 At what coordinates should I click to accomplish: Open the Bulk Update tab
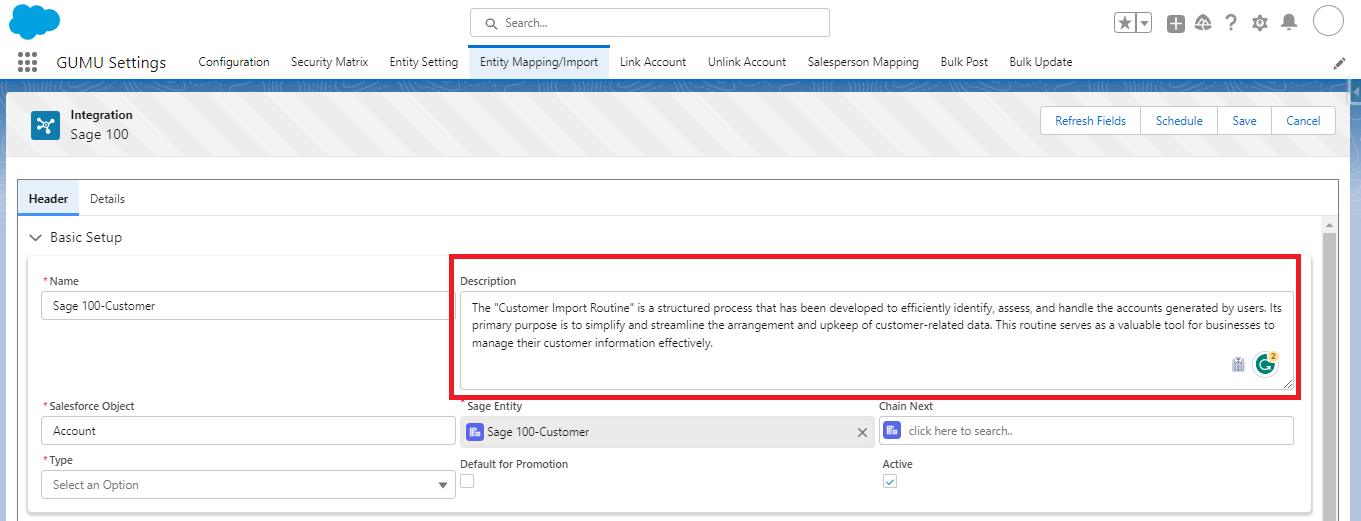coord(1041,62)
